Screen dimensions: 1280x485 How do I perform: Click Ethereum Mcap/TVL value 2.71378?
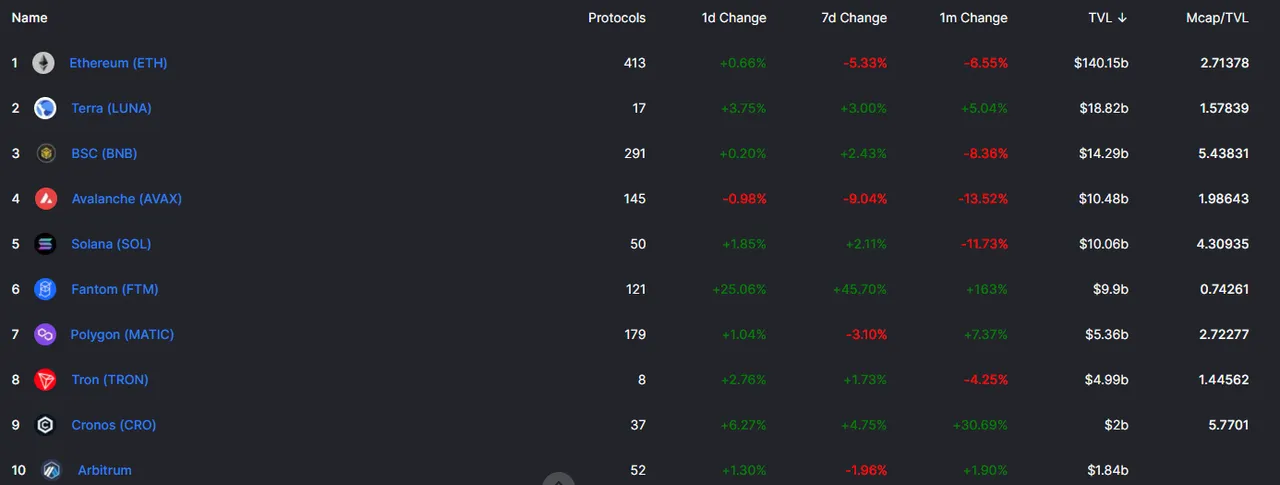[x=1225, y=63]
